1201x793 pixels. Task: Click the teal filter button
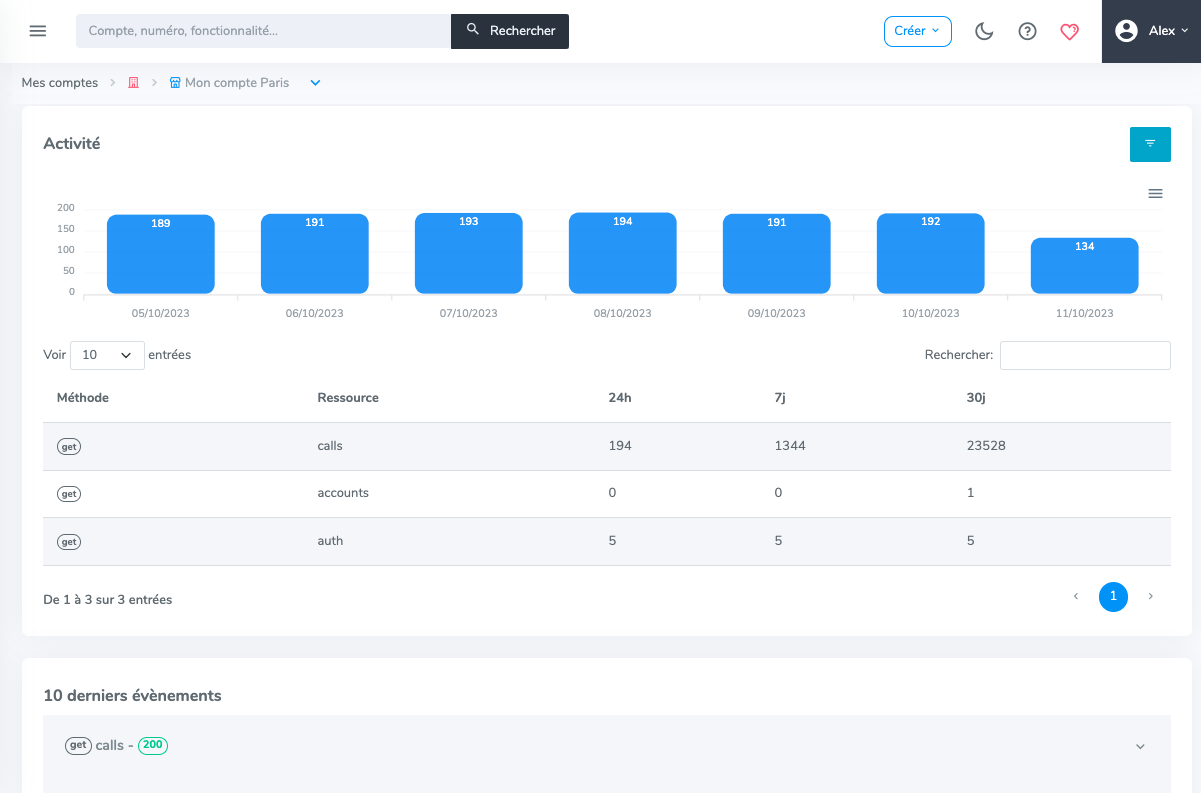pos(1150,144)
